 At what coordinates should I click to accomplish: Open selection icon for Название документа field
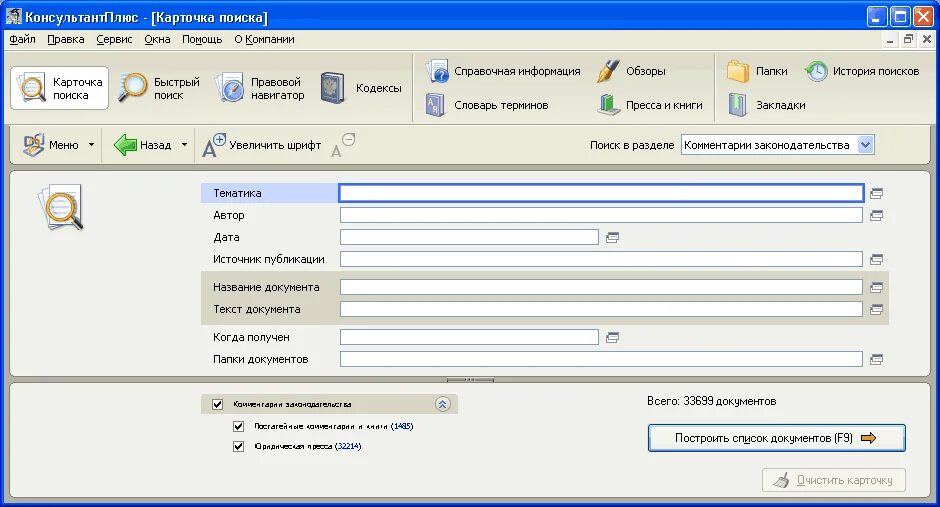click(x=876, y=288)
